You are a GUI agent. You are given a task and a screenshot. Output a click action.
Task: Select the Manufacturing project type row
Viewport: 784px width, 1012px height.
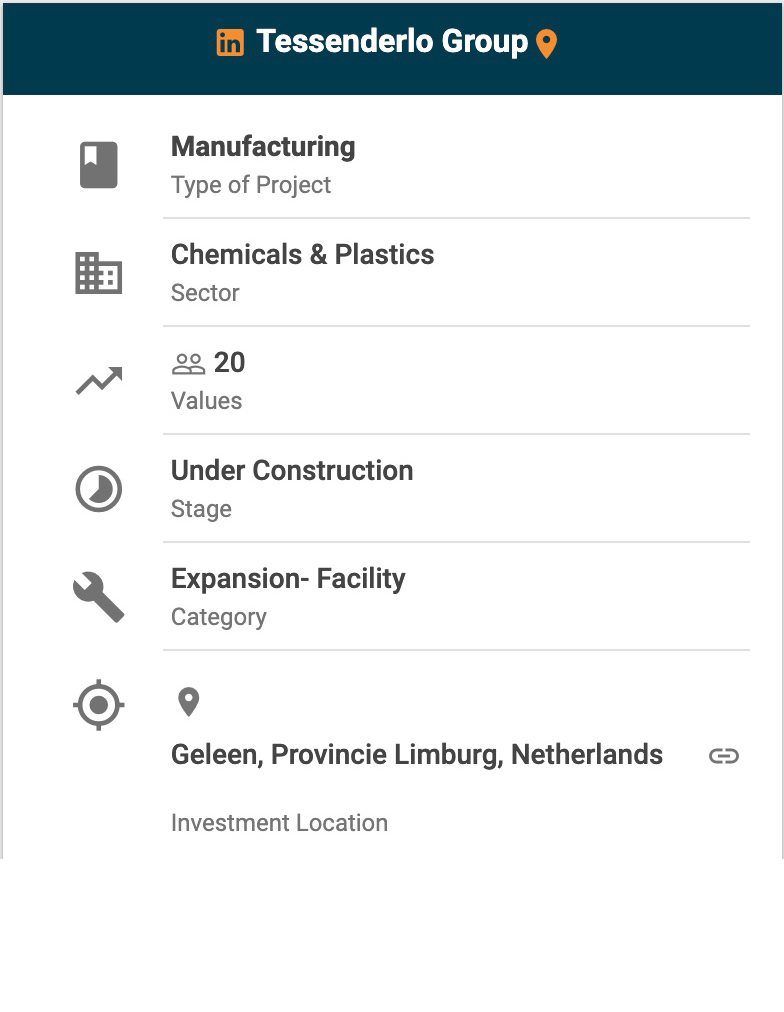click(x=456, y=165)
